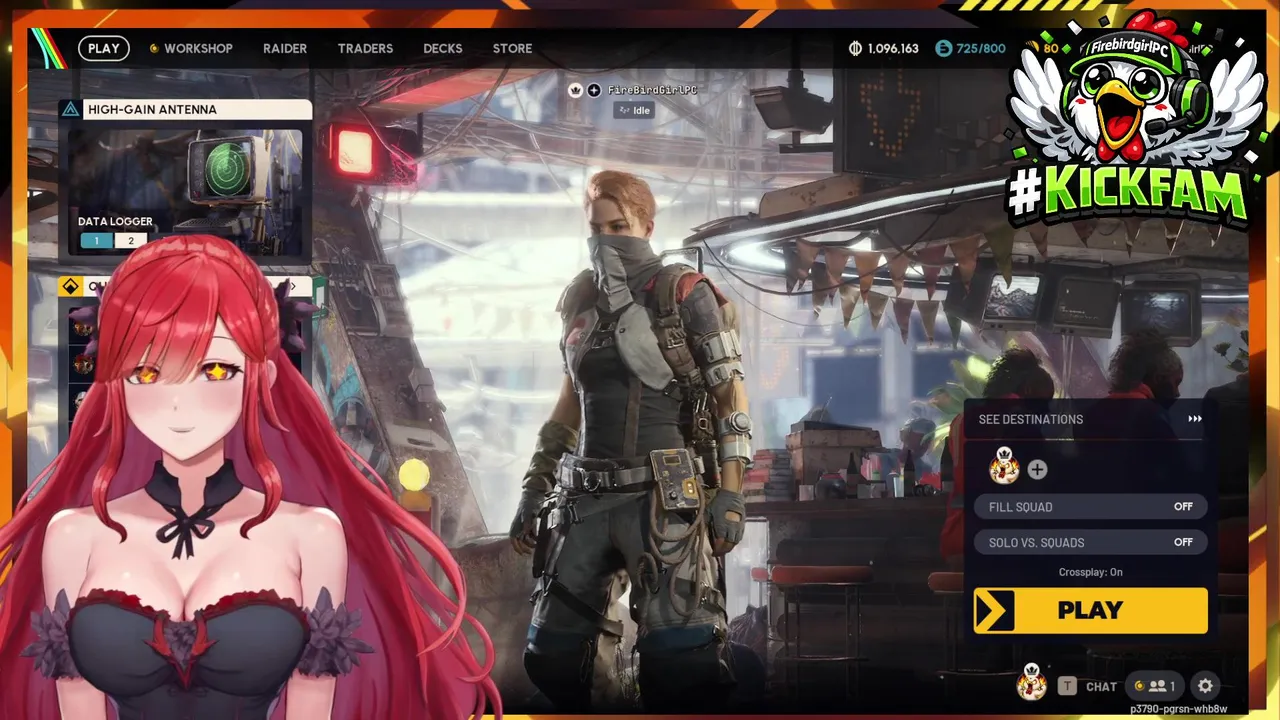The height and width of the screenshot is (720, 1280).
Task: Click the player avatar icon beside CHAT
Action: tap(1032, 683)
